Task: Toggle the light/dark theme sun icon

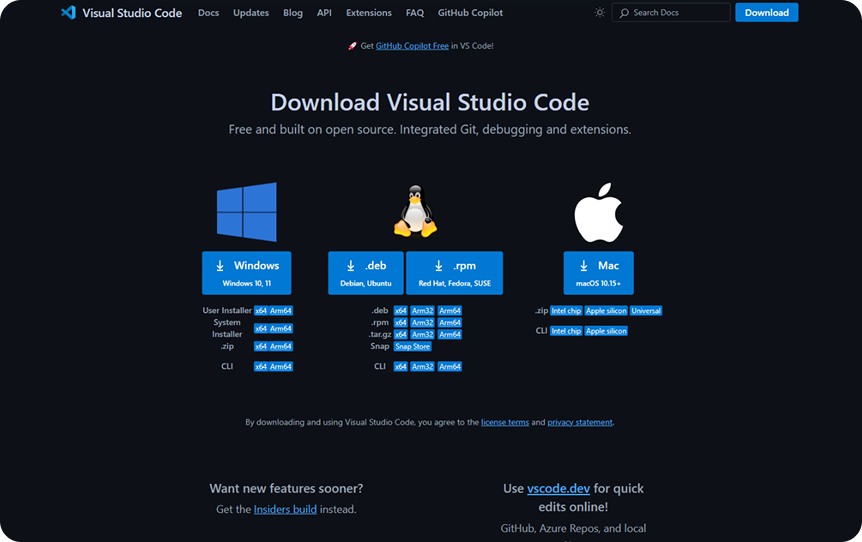Action: point(599,13)
